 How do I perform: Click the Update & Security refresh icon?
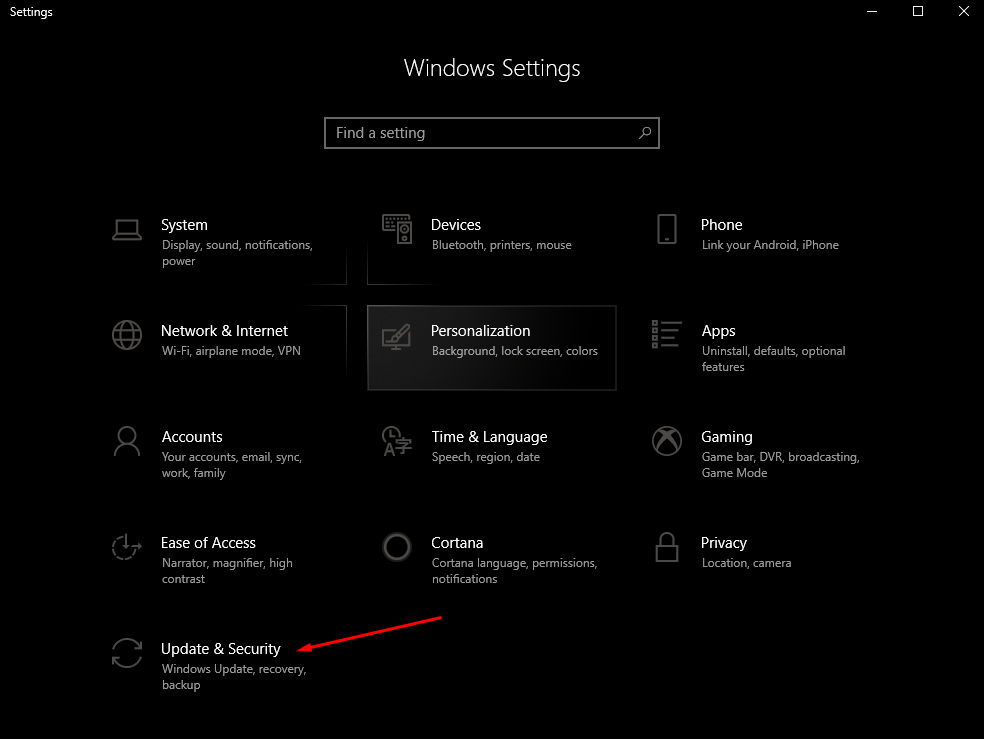pyautogui.click(x=127, y=653)
